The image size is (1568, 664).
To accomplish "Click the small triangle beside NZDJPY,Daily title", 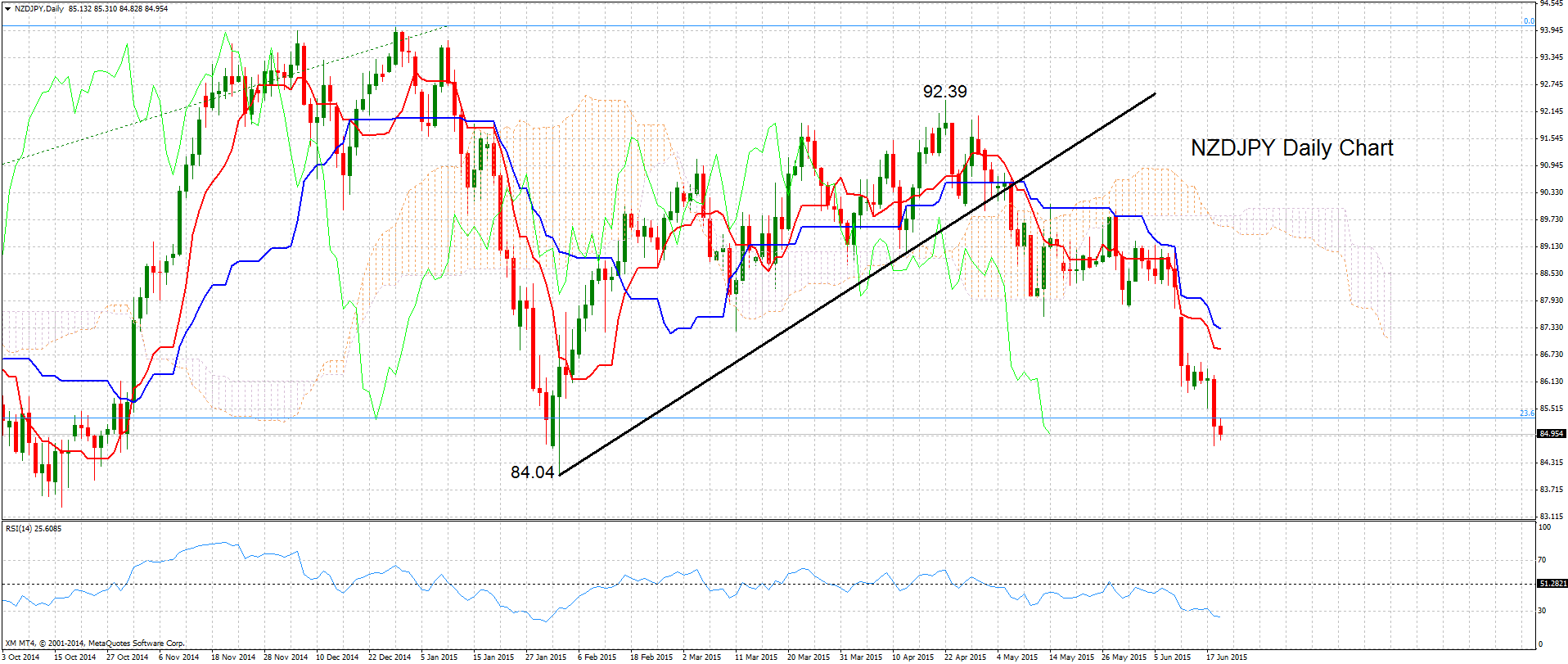I will (x=7, y=8).
